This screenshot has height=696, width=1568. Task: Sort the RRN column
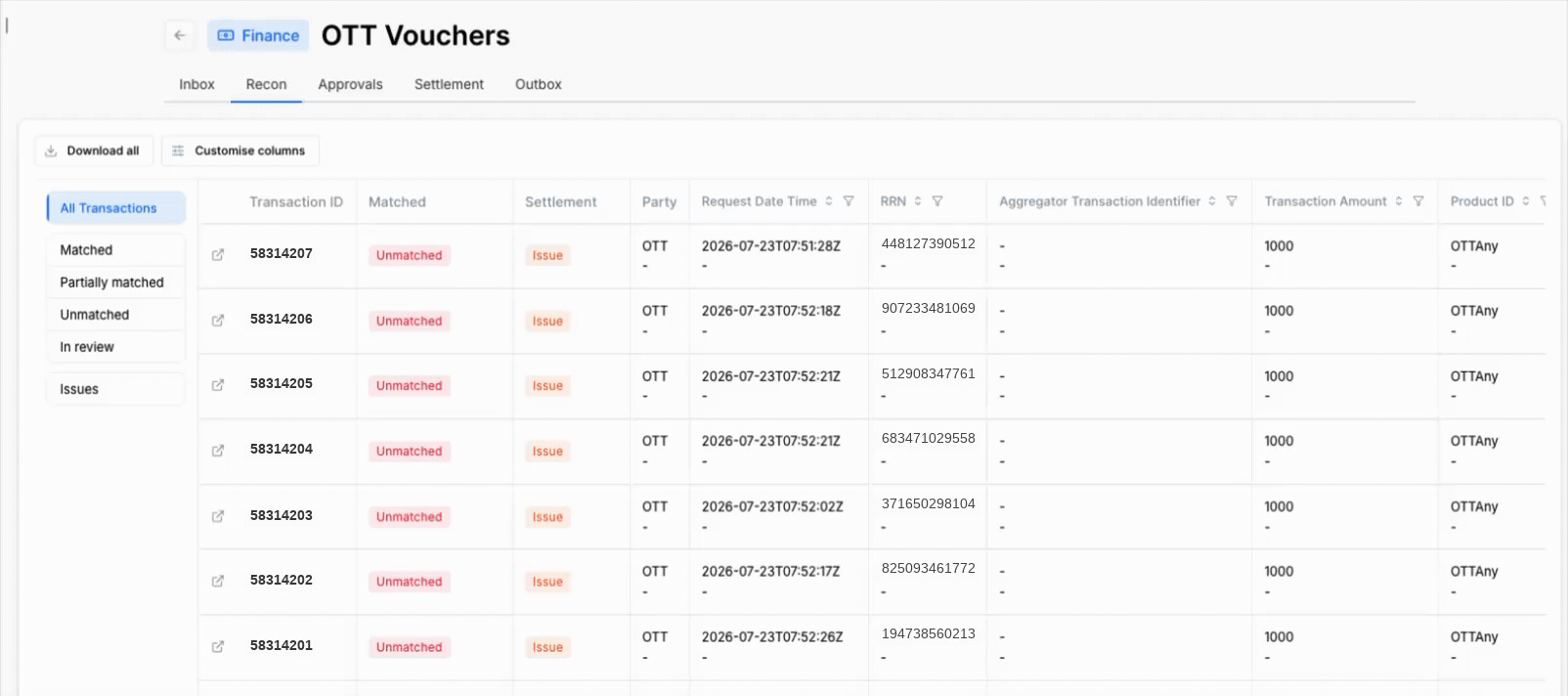[918, 201]
